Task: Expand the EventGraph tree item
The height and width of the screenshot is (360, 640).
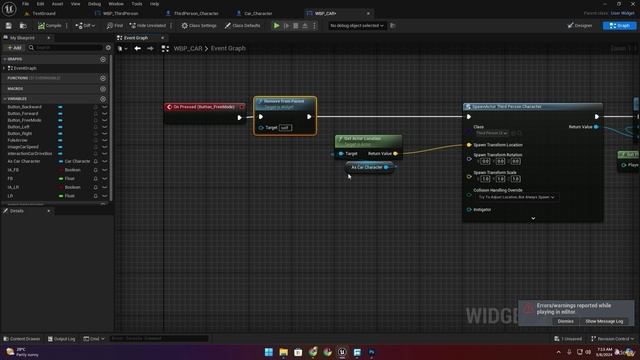Action: pos(4,68)
